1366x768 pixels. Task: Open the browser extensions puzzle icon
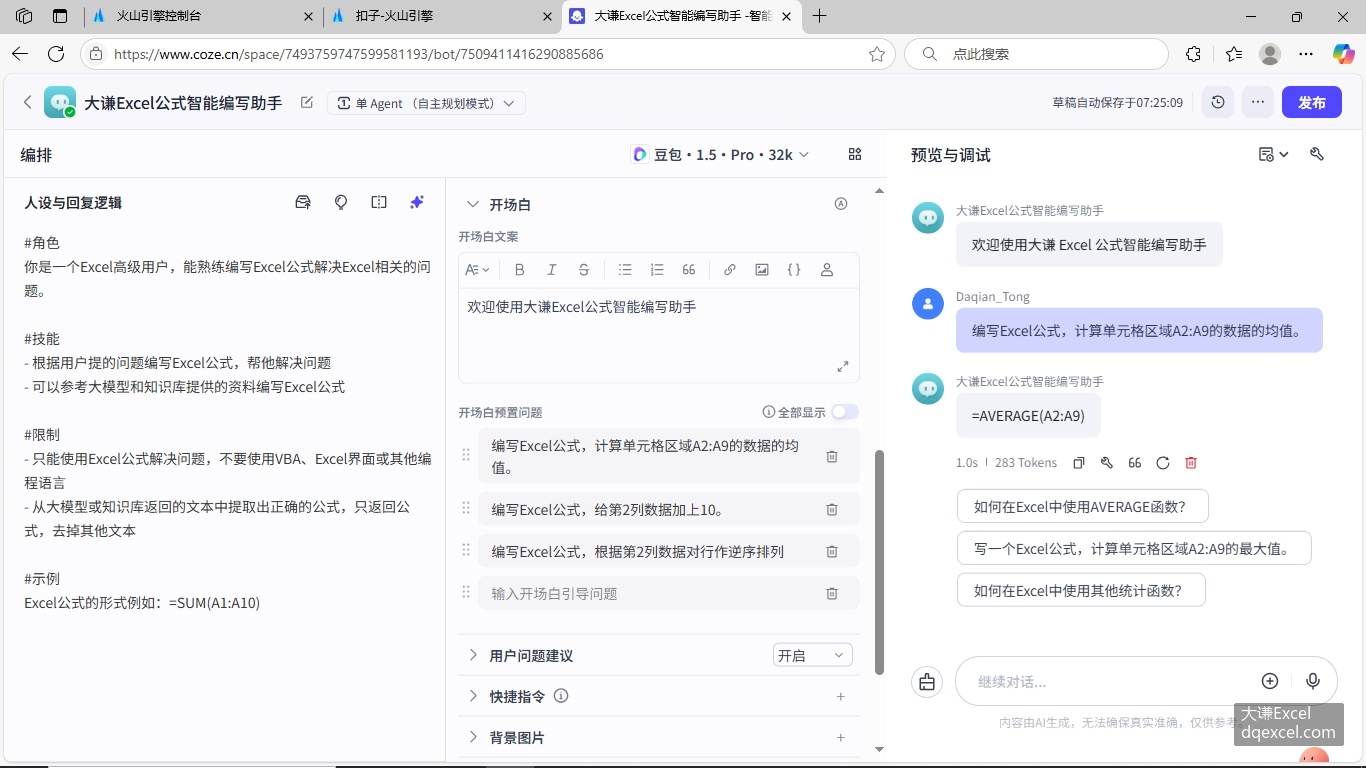tap(1193, 54)
